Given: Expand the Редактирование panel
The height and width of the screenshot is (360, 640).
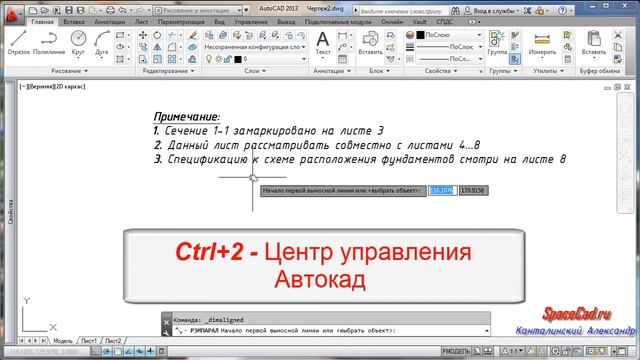Looking at the screenshot, I should 168,71.
